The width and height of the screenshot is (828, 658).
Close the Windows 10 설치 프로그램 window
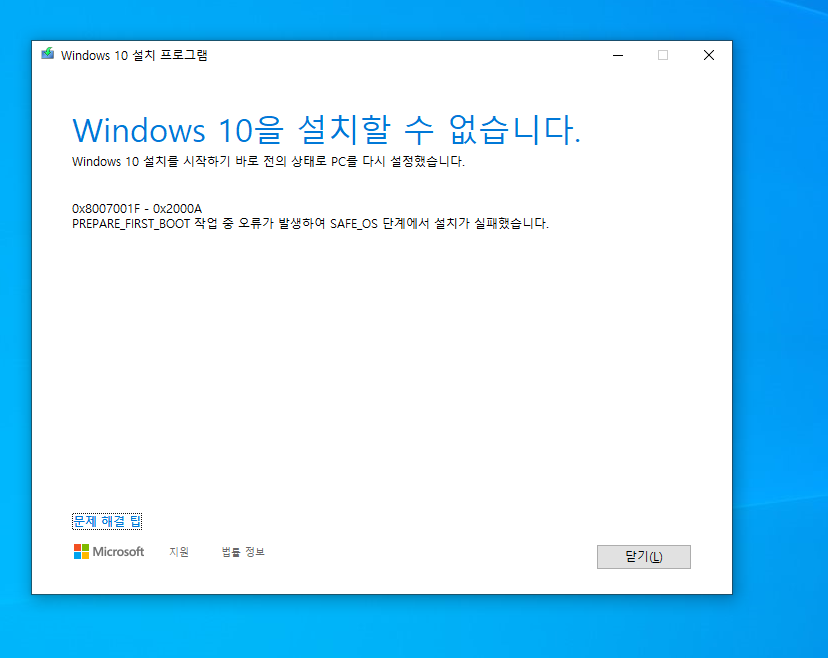pos(709,55)
